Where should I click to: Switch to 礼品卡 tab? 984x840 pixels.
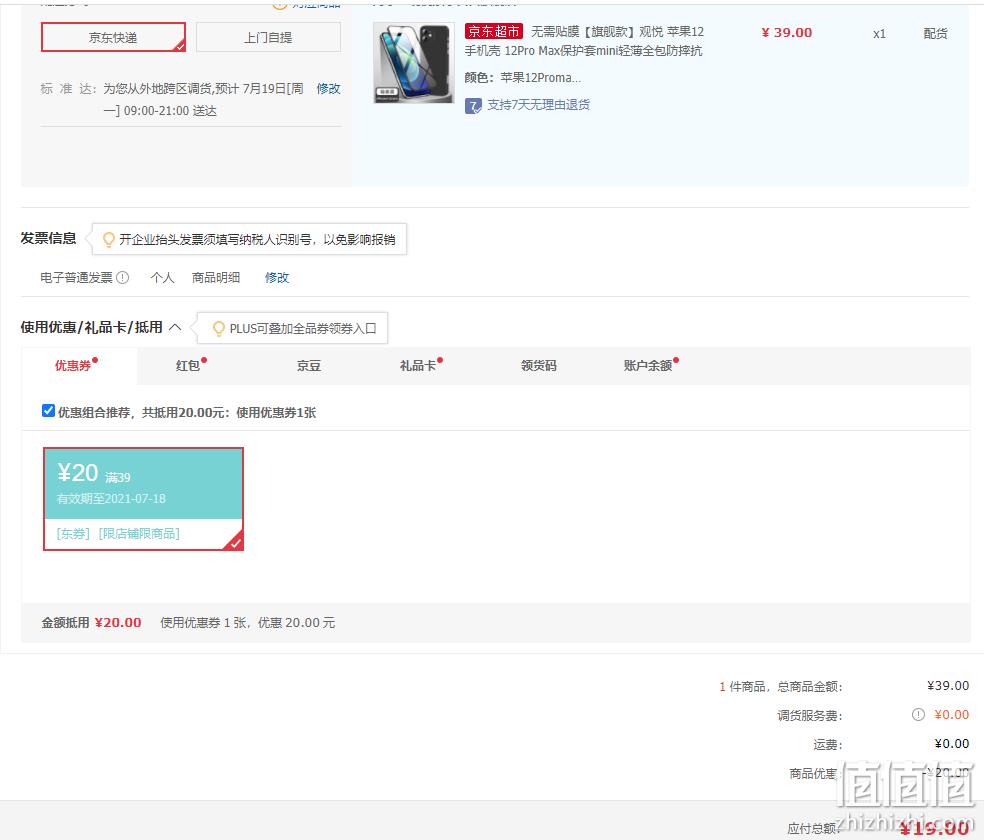[x=418, y=365]
